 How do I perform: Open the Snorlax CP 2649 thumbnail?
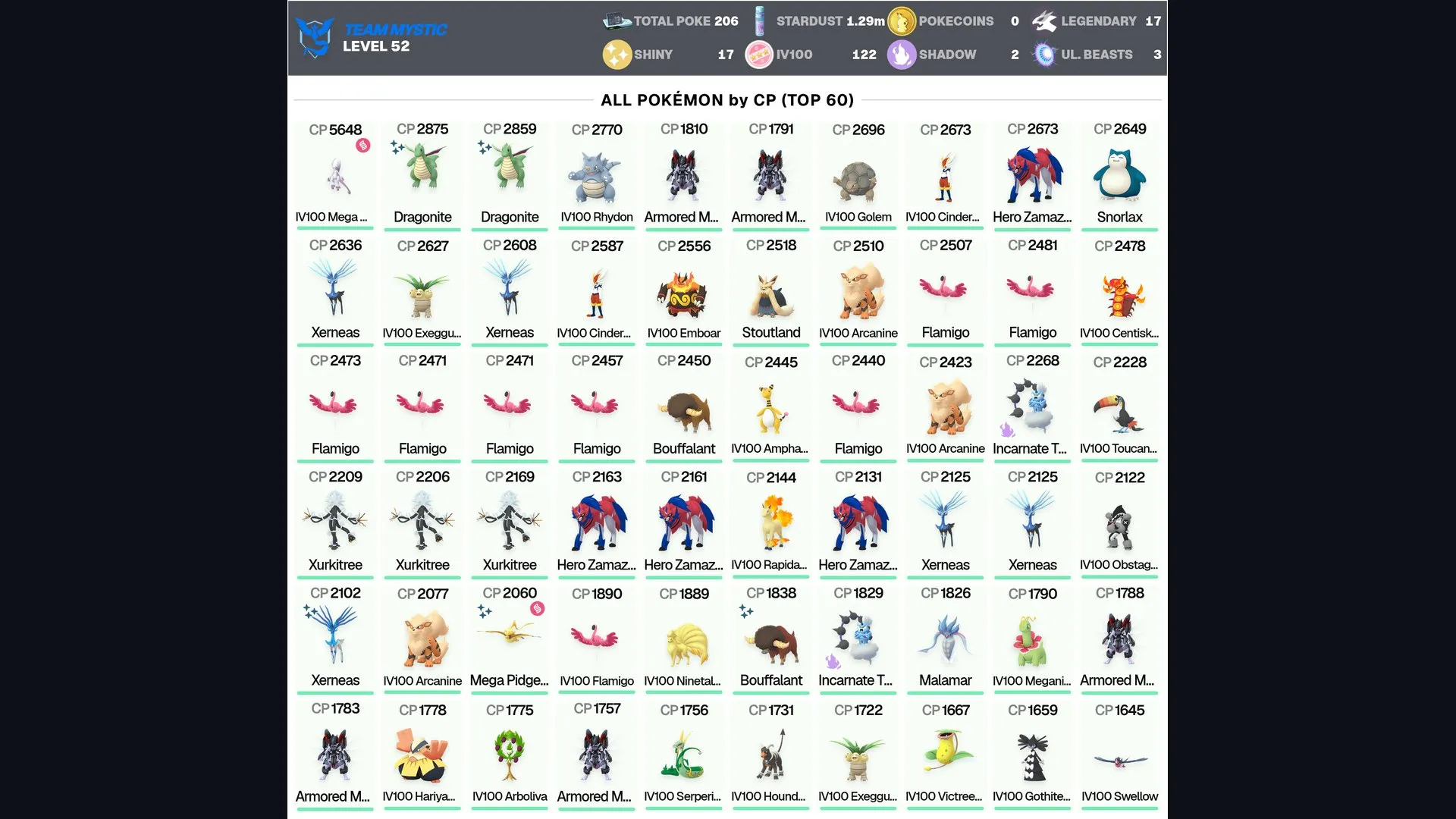click(1119, 174)
